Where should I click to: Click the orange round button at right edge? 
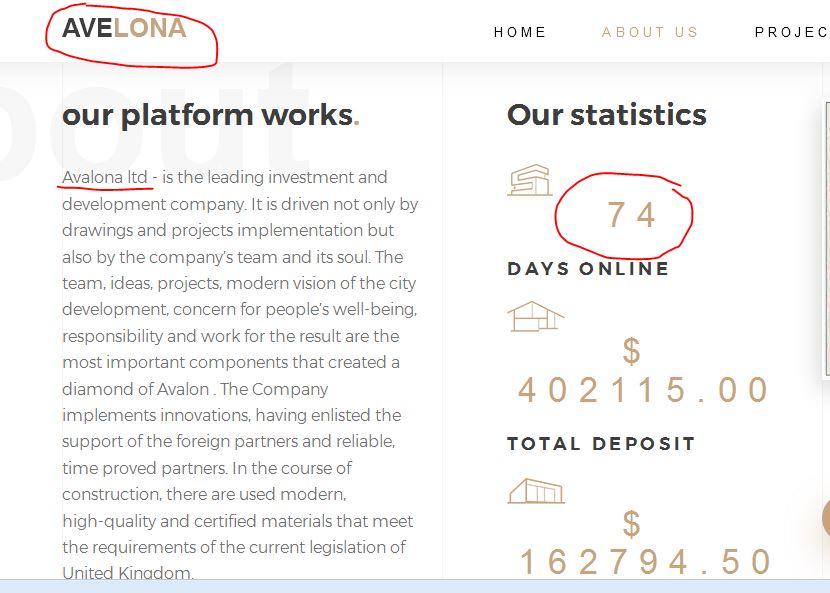point(826,518)
